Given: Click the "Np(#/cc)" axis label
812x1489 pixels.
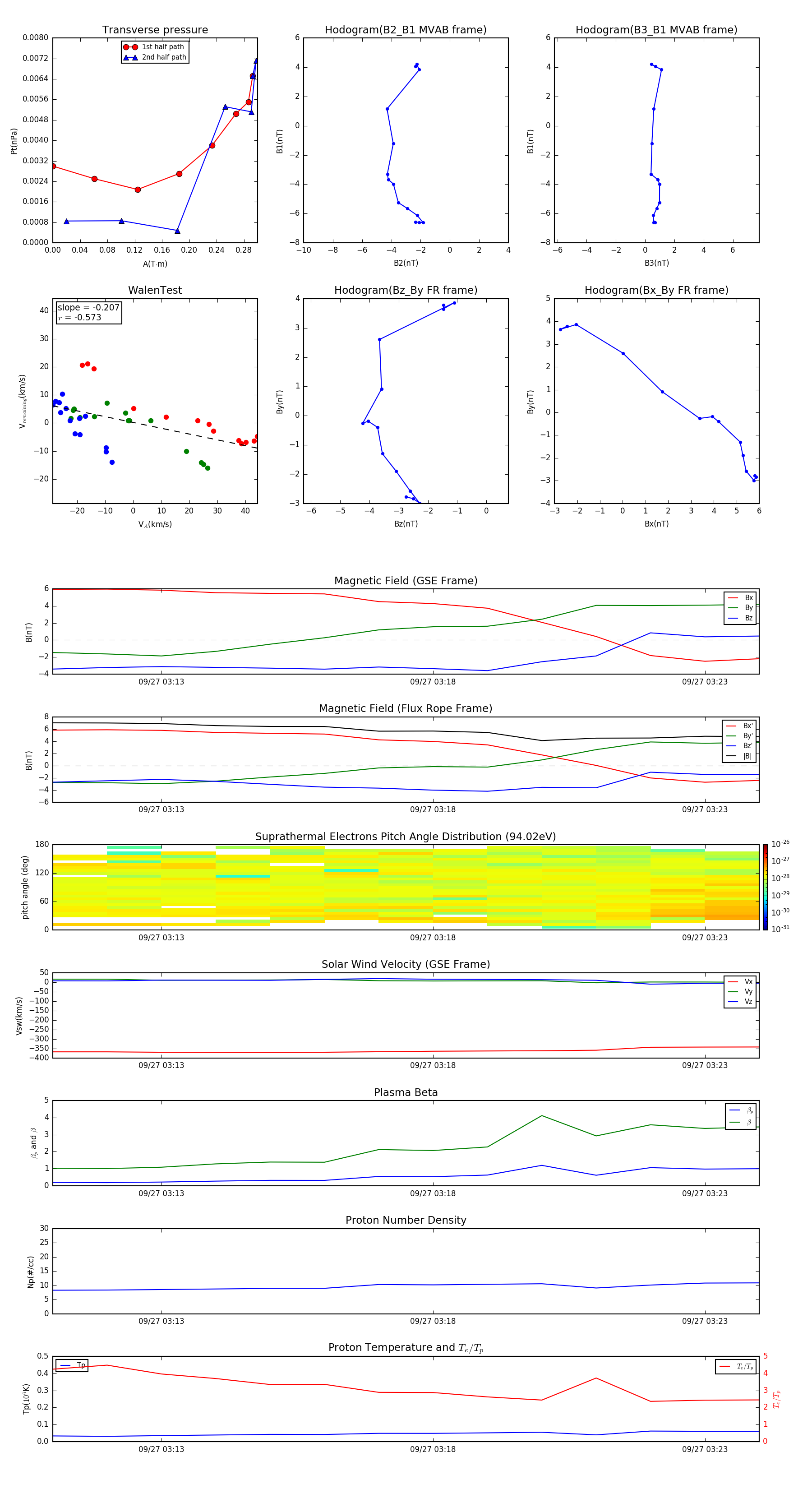Looking at the screenshot, I should tap(31, 1271).
